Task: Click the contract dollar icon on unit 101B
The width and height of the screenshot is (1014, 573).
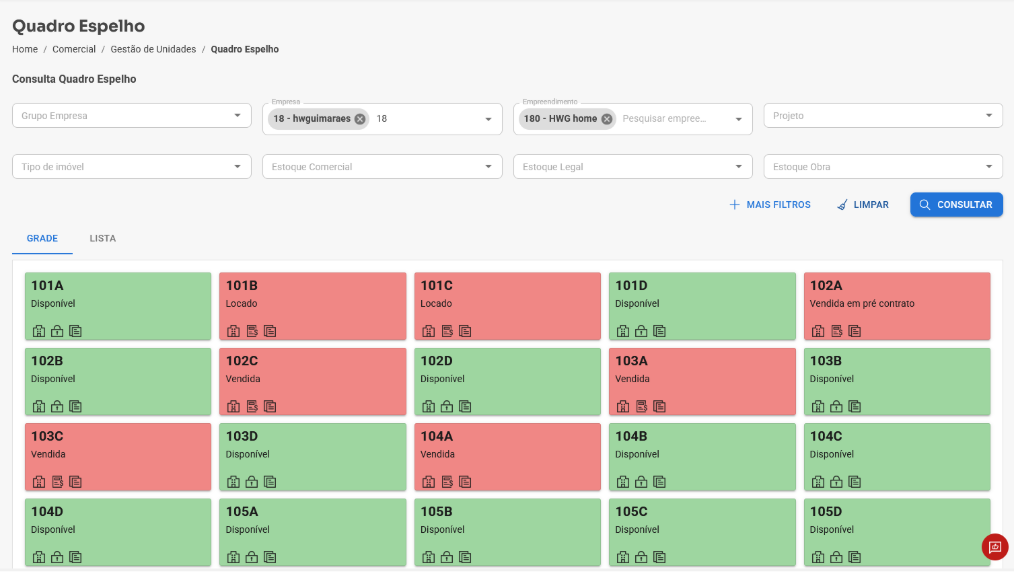Action: coord(252,331)
